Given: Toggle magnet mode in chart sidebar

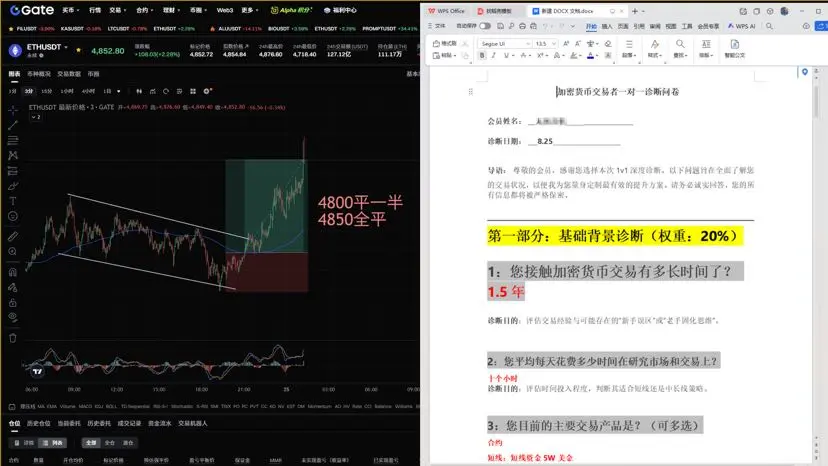Looking at the screenshot, I should click(x=13, y=272).
